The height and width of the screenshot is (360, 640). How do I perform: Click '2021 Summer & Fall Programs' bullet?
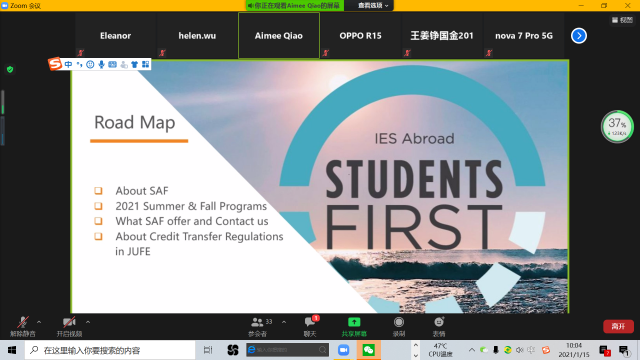(x=191, y=206)
